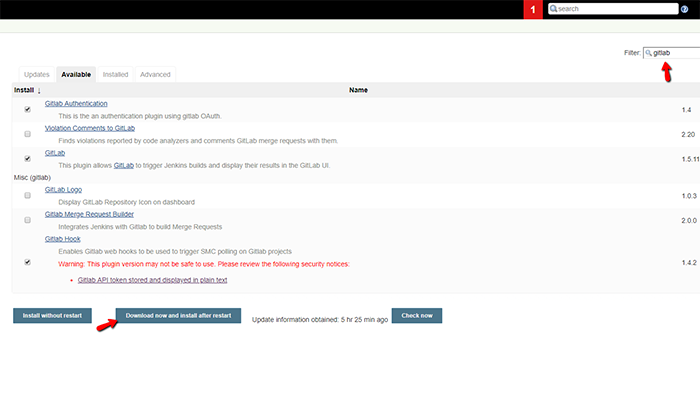Check the Violation Comments to GitLab checkbox
This screenshot has height=394, width=700.
[28, 134]
